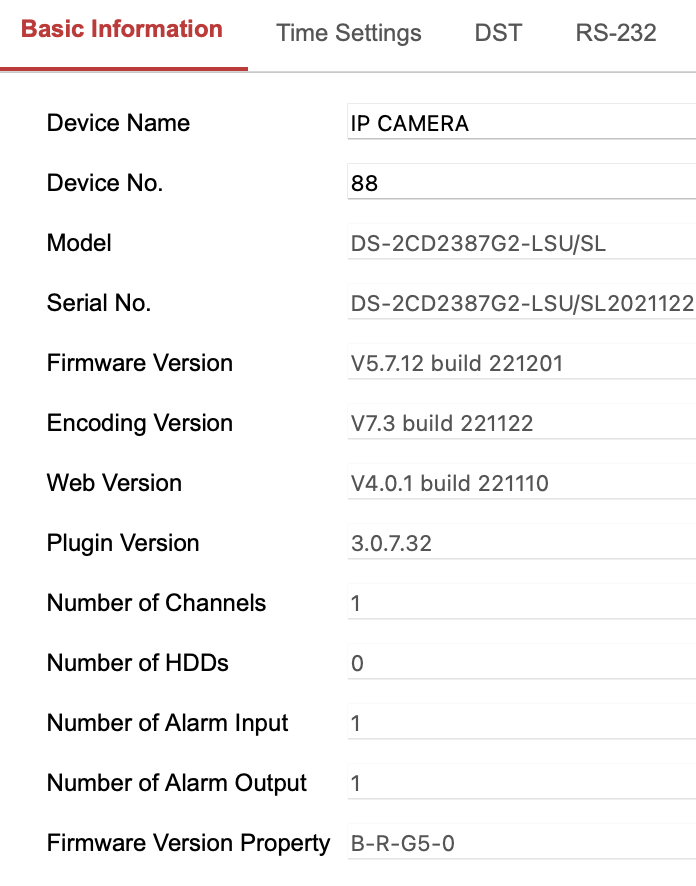
Task: Click the Device Name input field
Action: pos(520,123)
